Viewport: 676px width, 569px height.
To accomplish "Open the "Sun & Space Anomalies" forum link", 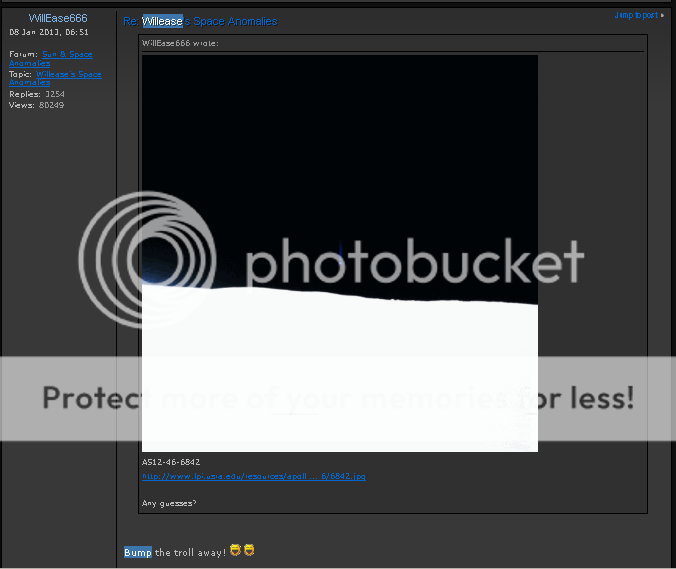I will 51,59.
